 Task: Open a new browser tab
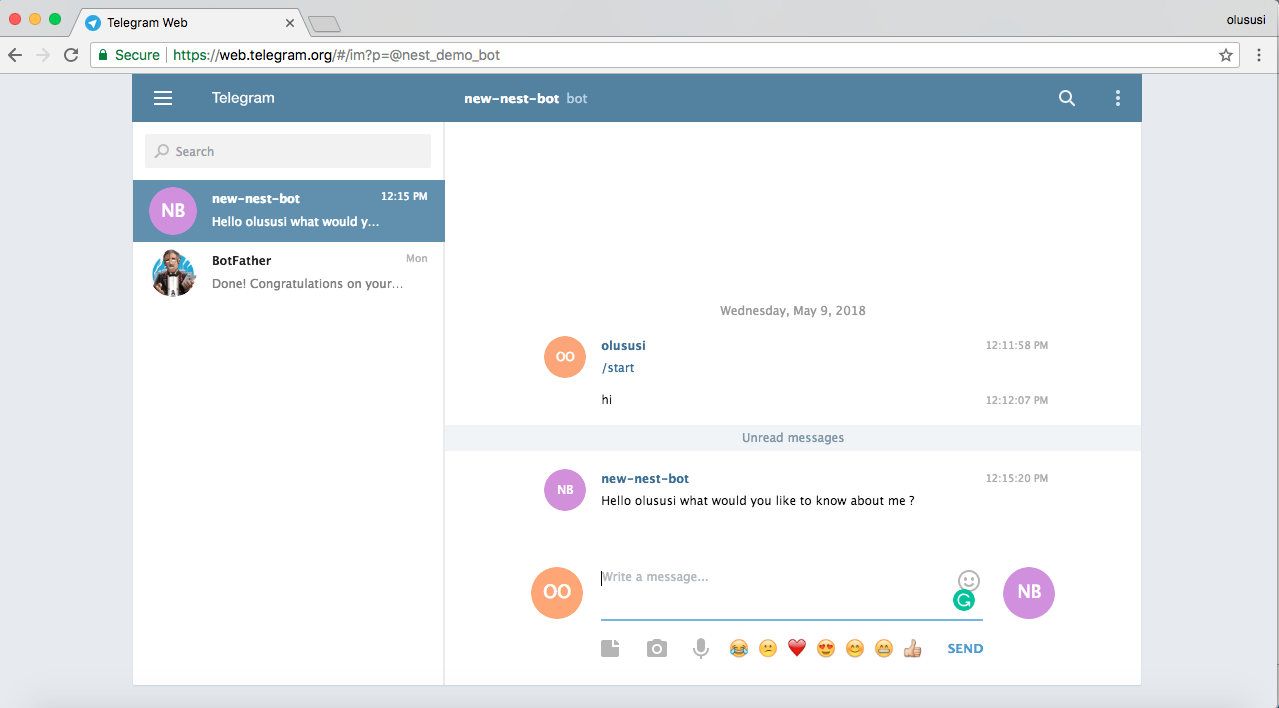click(324, 23)
